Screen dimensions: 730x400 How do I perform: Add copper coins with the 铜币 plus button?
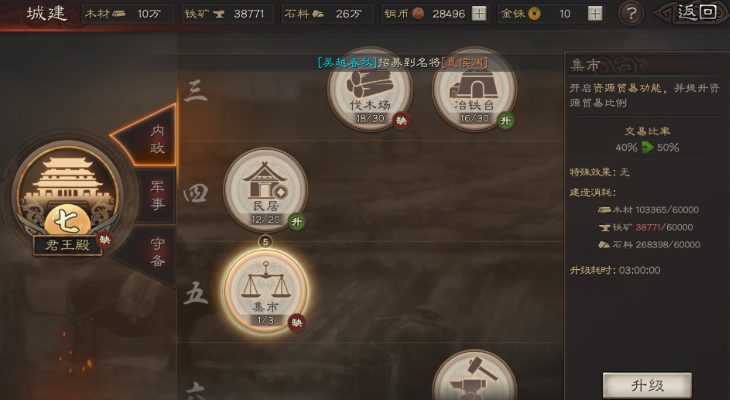coord(479,14)
